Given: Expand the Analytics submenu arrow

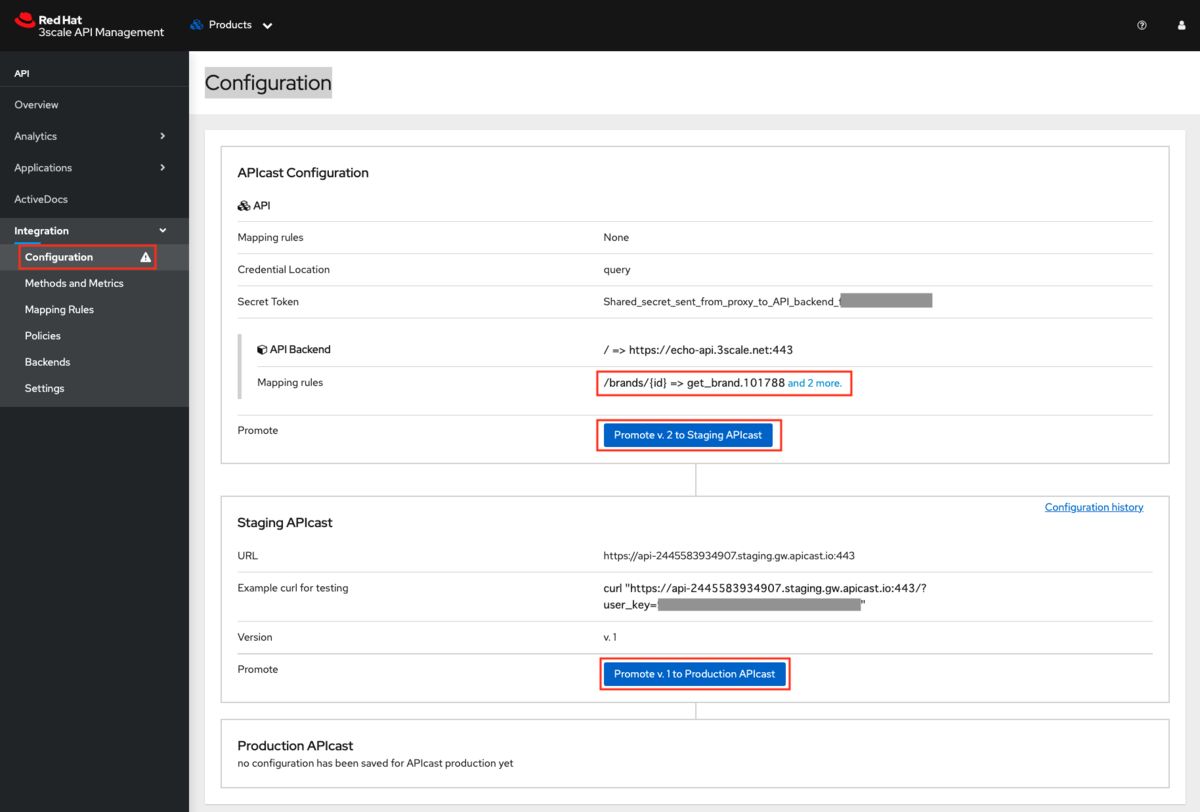Looking at the screenshot, I should coord(163,136).
